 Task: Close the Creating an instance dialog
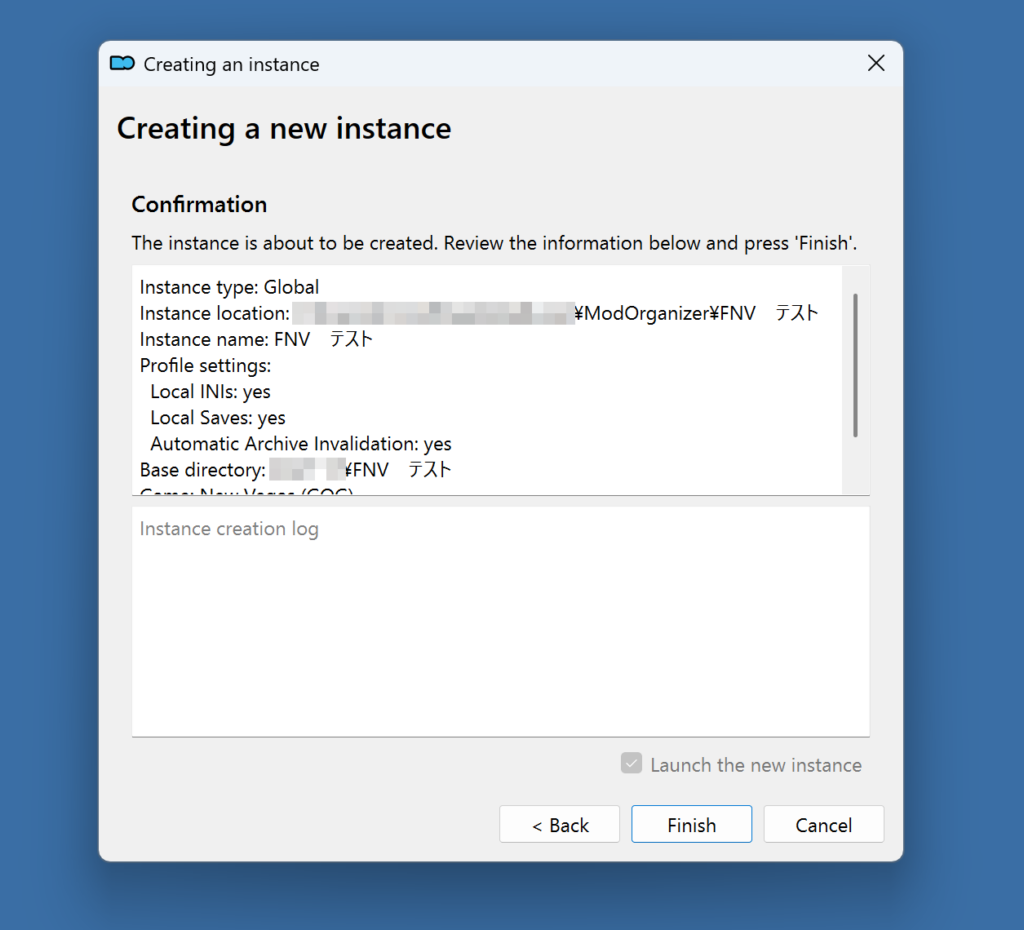[x=876, y=64]
